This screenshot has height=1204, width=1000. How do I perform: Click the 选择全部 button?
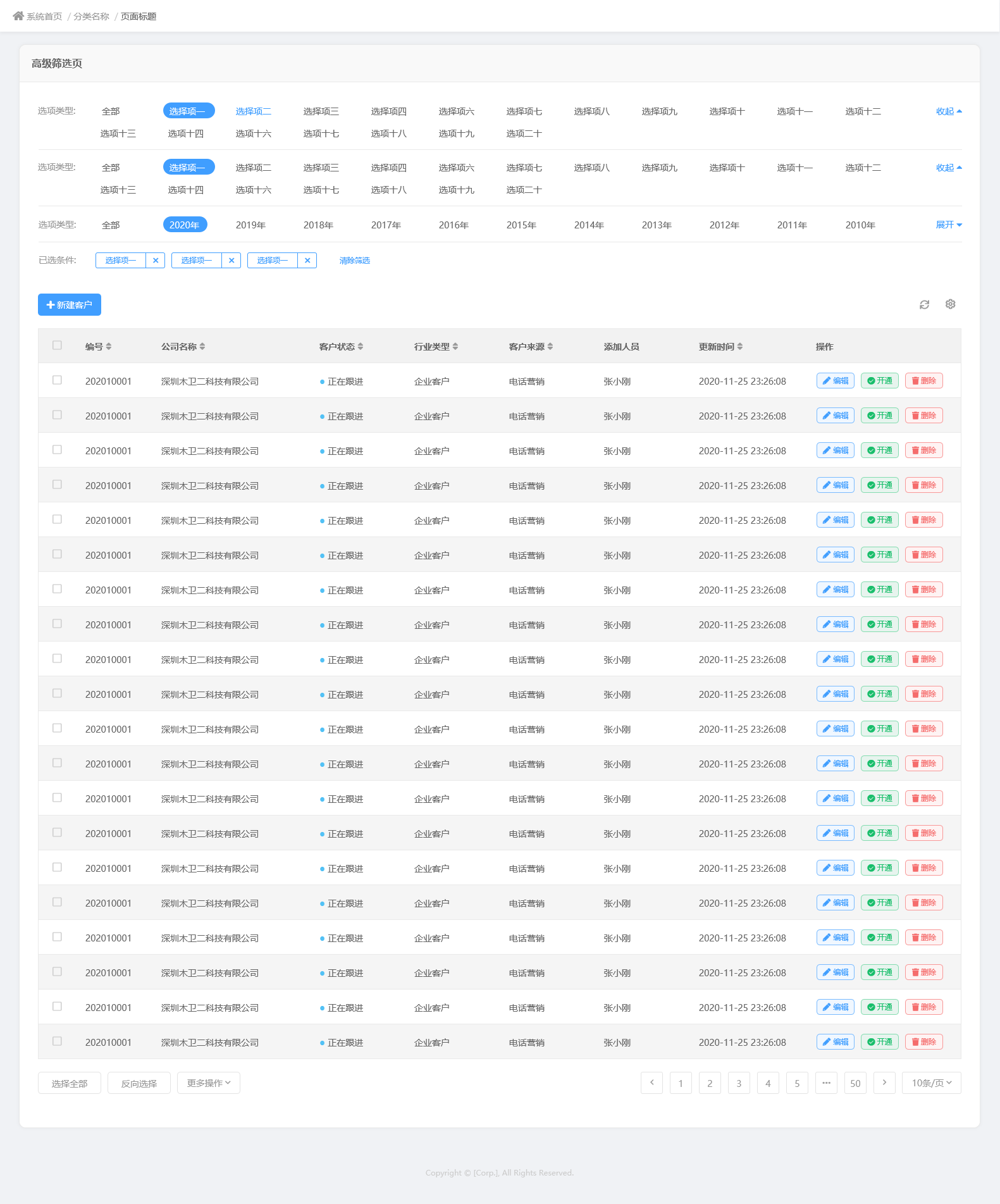(x=70, y=1083)
